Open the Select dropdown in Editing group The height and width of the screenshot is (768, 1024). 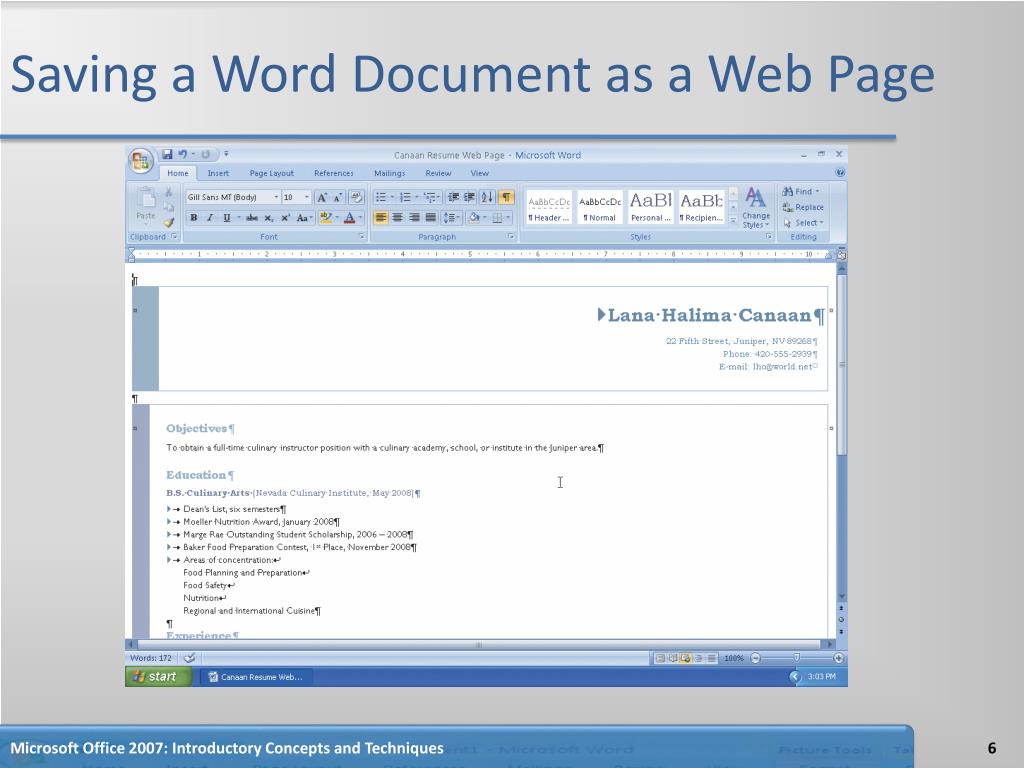[x=804, y=223]
